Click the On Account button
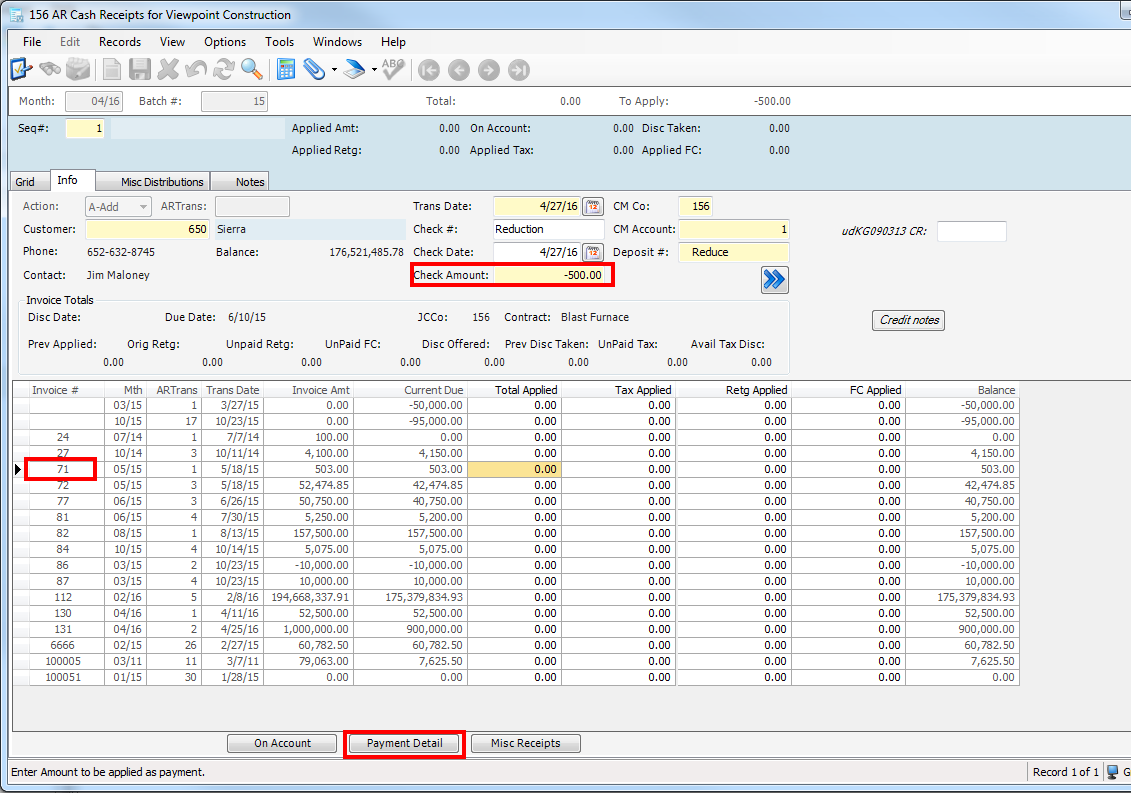Screen dimensions: 1131x793 coord(282,743)
